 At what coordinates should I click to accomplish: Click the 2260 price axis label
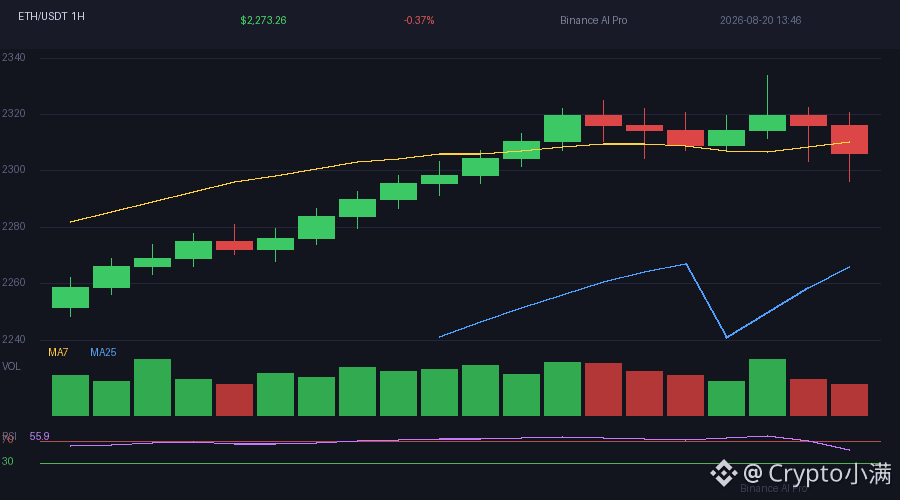pos(14,282)
